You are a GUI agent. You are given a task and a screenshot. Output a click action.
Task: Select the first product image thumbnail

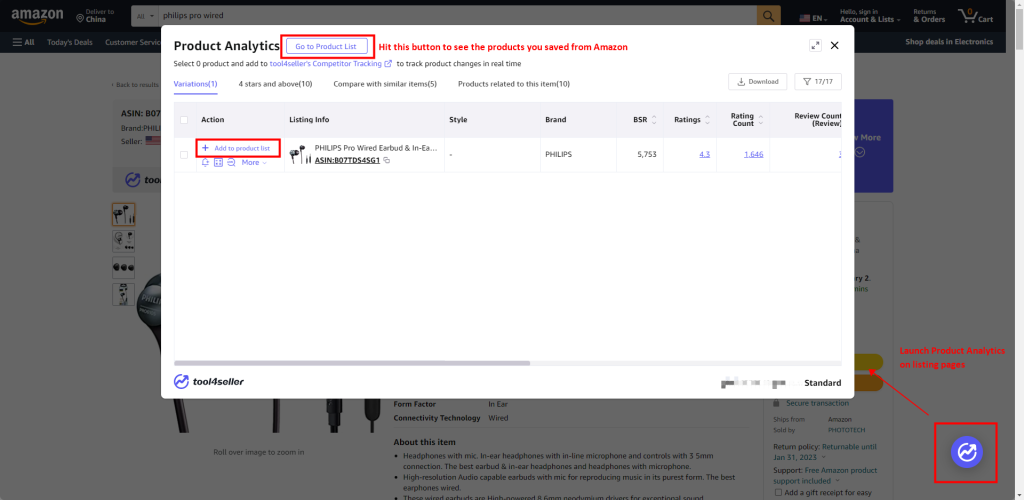123,214
